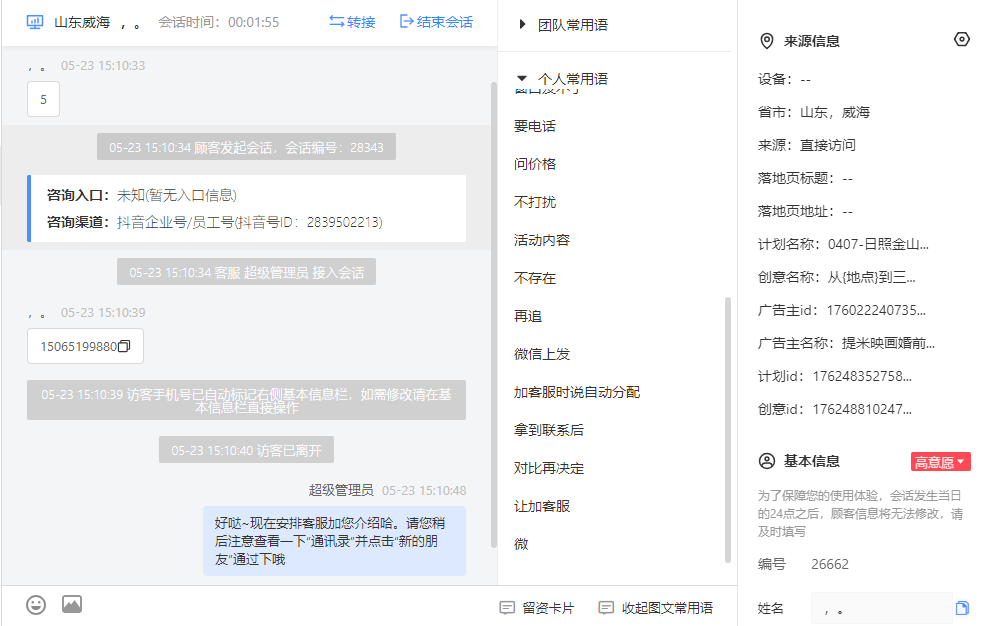
Task: Select the 问价格 quick phrase
Action: pos(535,164)
